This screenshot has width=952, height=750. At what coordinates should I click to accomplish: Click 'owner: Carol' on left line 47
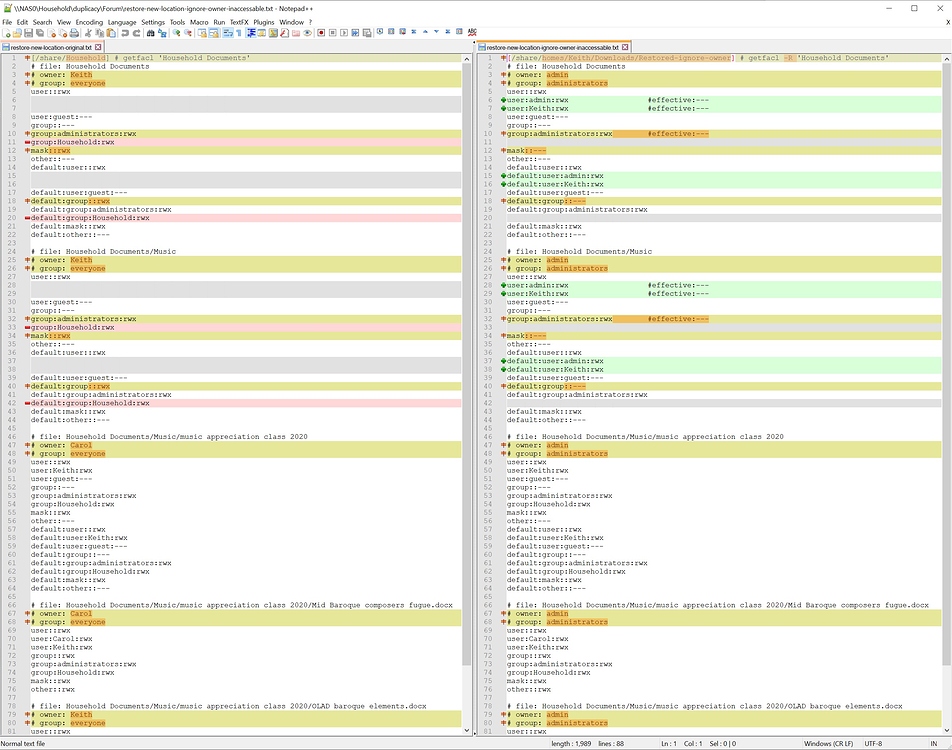coord(66,445)
